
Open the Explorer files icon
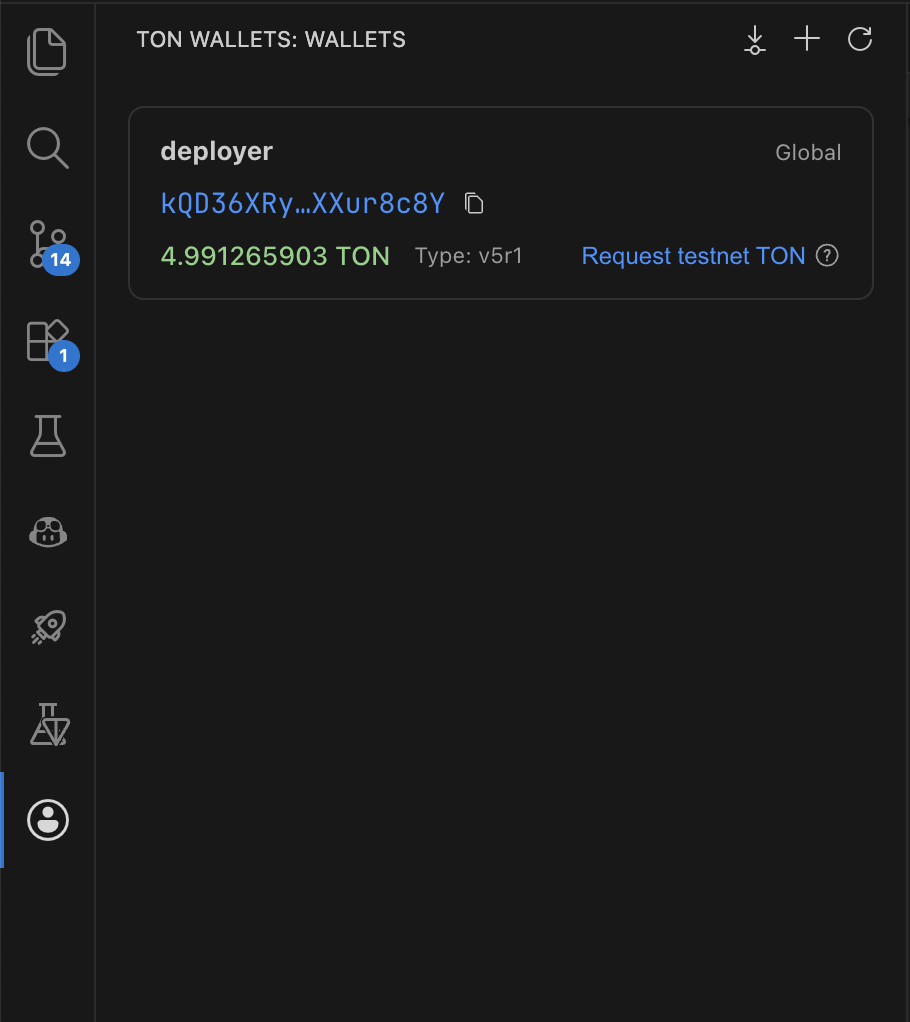pos(47,52)
